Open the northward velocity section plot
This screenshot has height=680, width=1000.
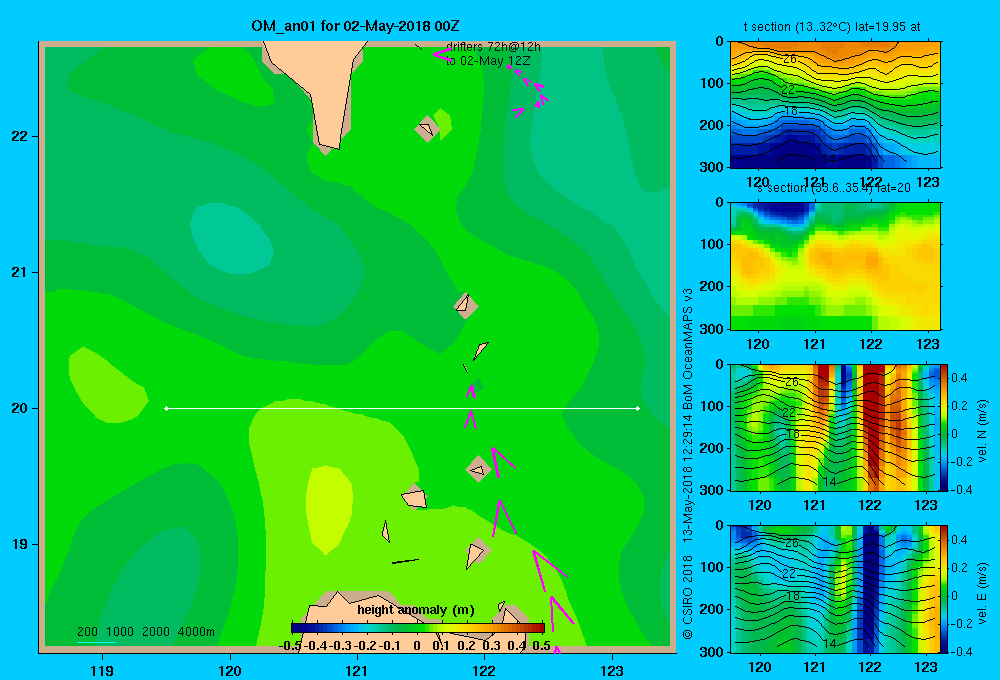click(x=835, y=427)
